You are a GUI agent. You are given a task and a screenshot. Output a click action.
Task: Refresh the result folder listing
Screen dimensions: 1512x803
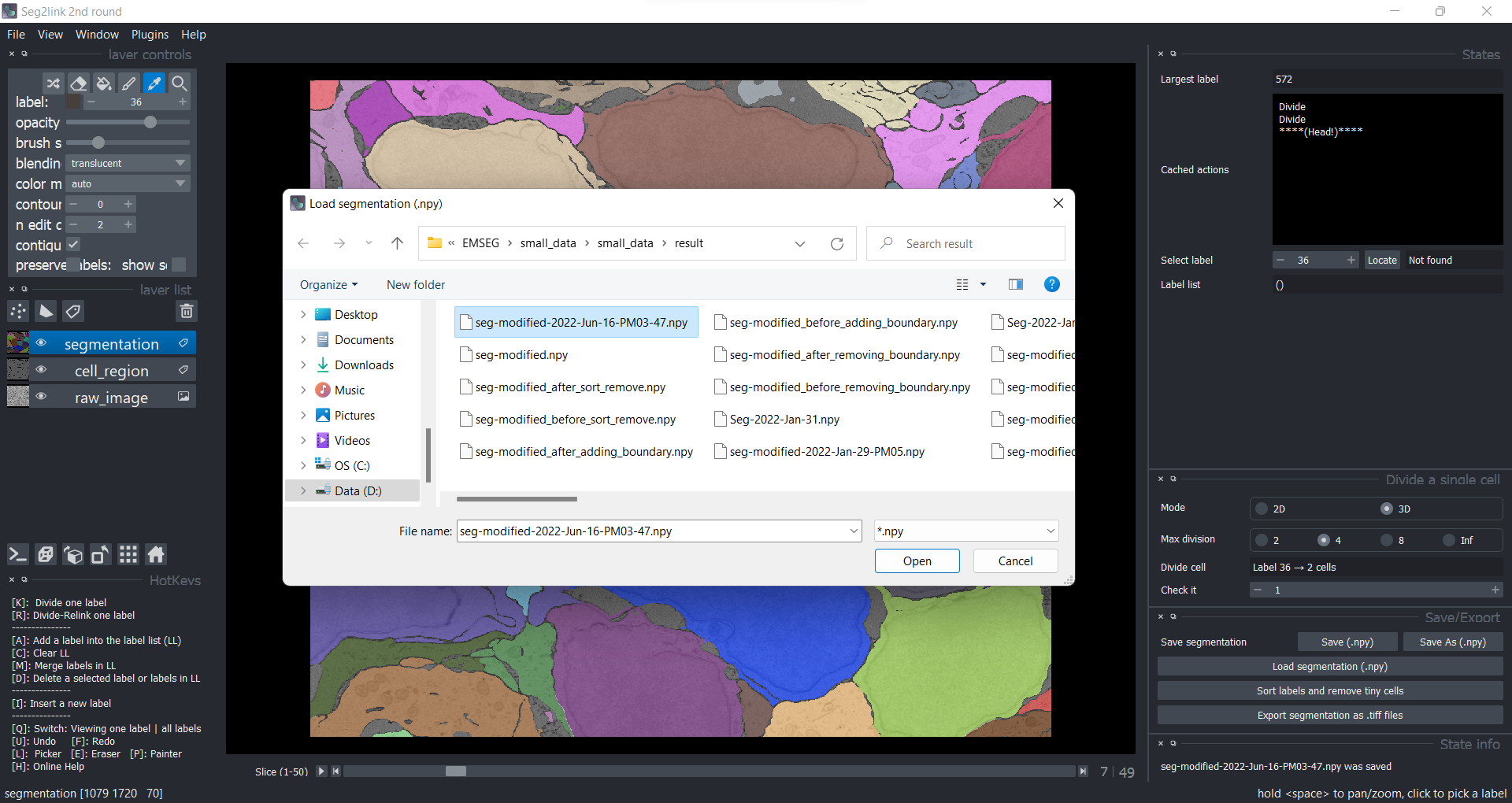point(837,243)
